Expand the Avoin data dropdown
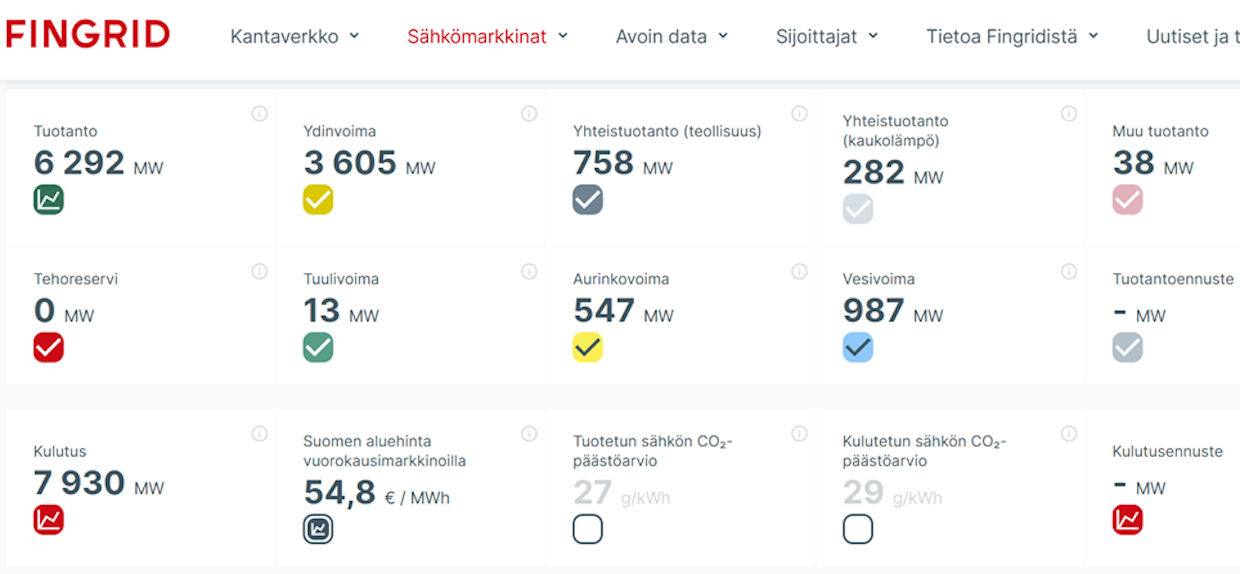The height and width of the screenshot is (574, 1240). (x=672, y=37)
